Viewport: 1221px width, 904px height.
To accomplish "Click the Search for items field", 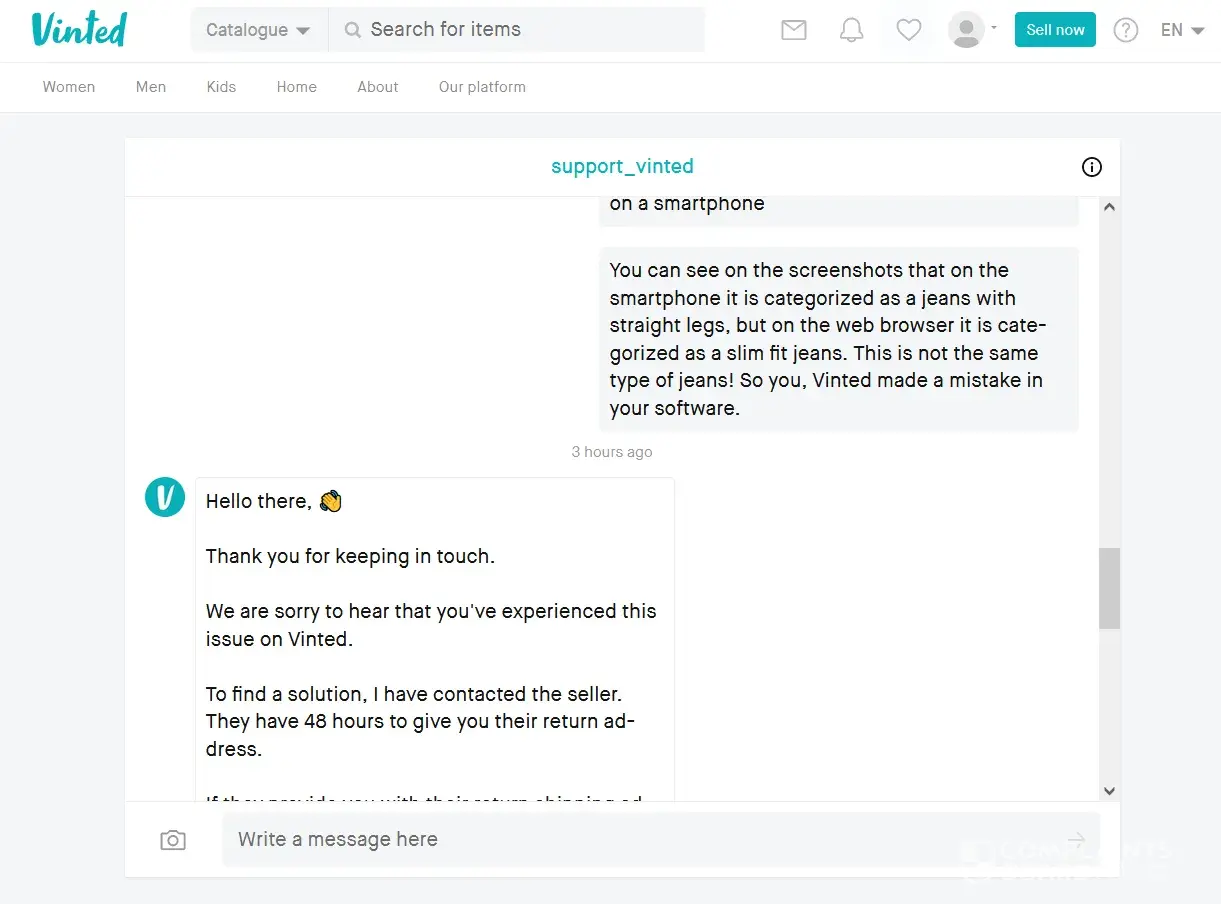I will click(530, 30).
